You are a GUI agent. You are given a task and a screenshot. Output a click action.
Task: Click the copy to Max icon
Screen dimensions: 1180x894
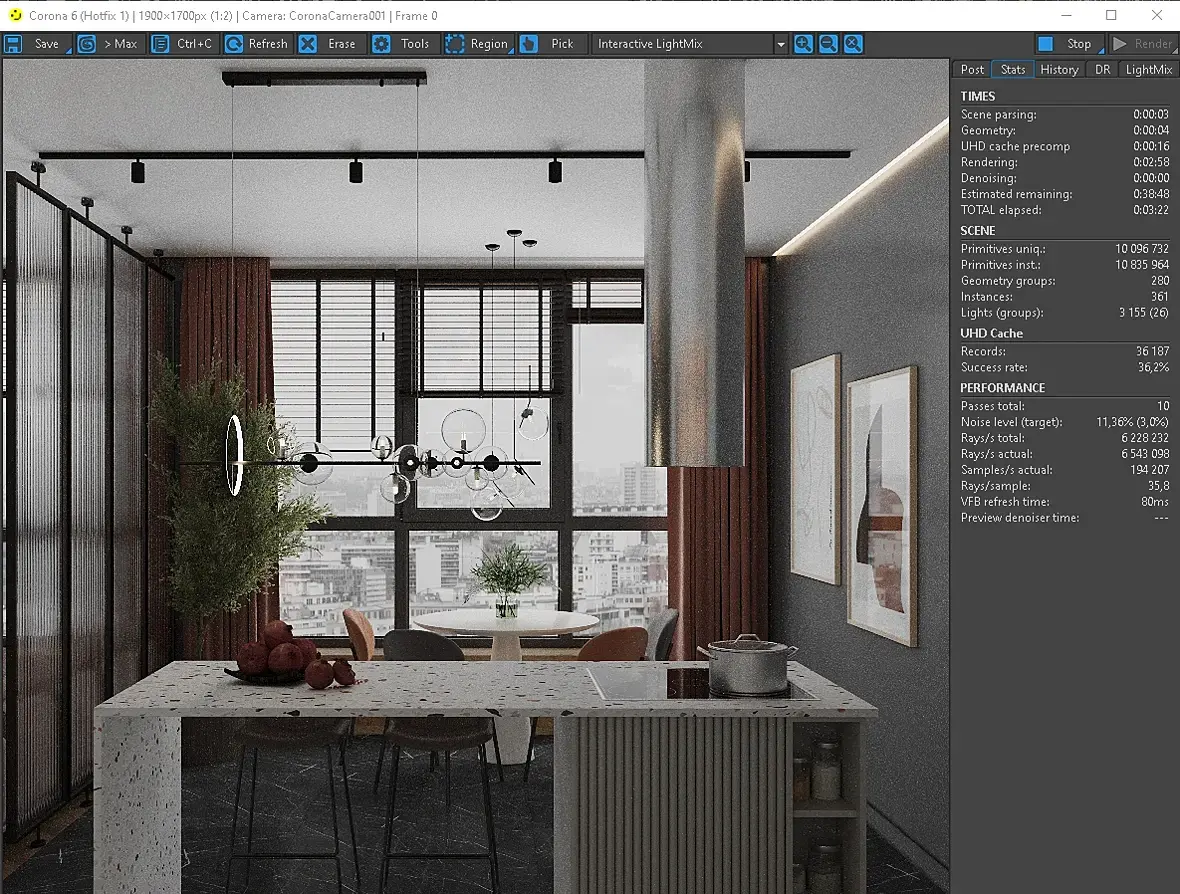(87, 44)
